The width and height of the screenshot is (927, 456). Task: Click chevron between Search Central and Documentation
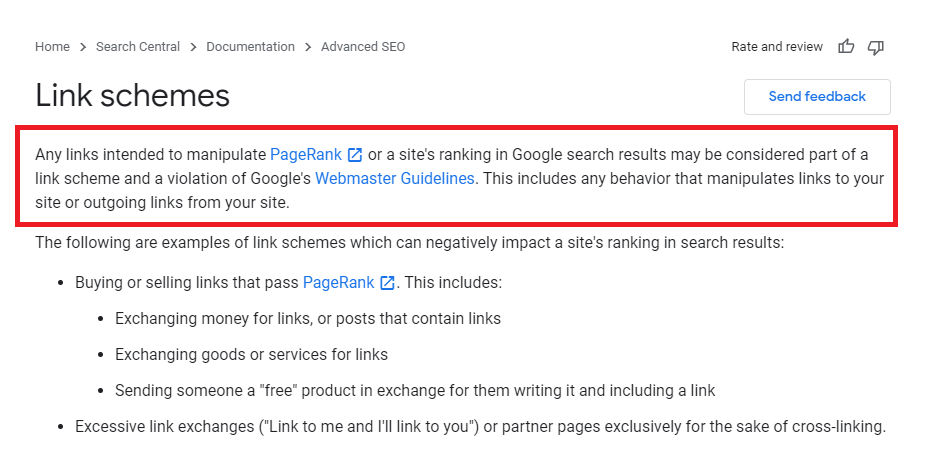[x=193, y=47]
